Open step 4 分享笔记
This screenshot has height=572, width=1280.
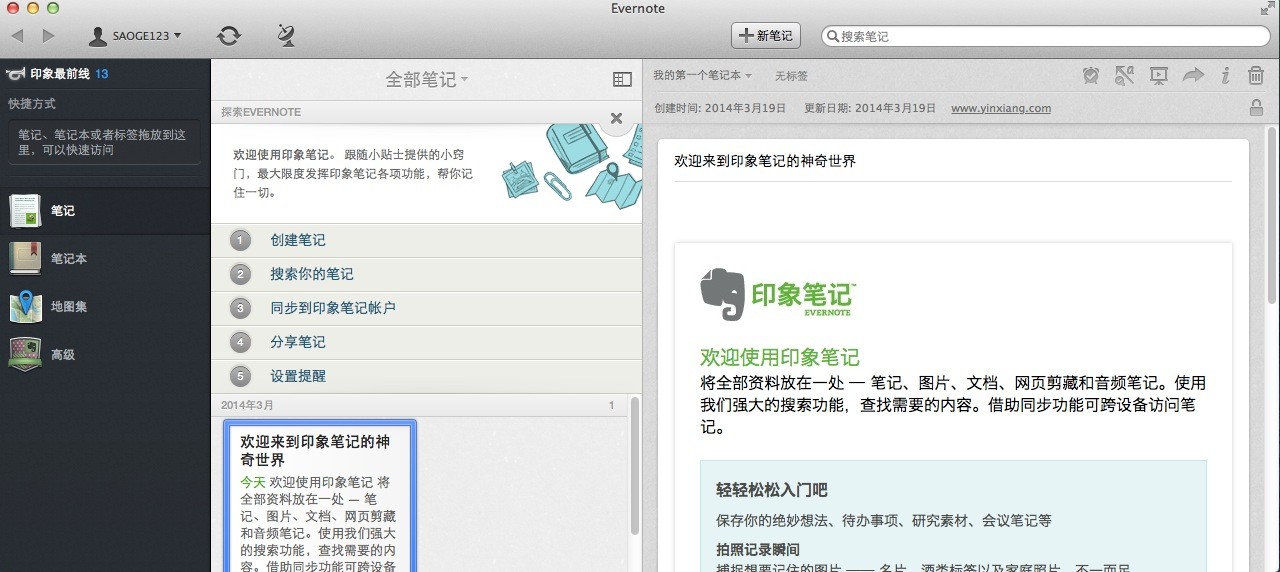426,342
